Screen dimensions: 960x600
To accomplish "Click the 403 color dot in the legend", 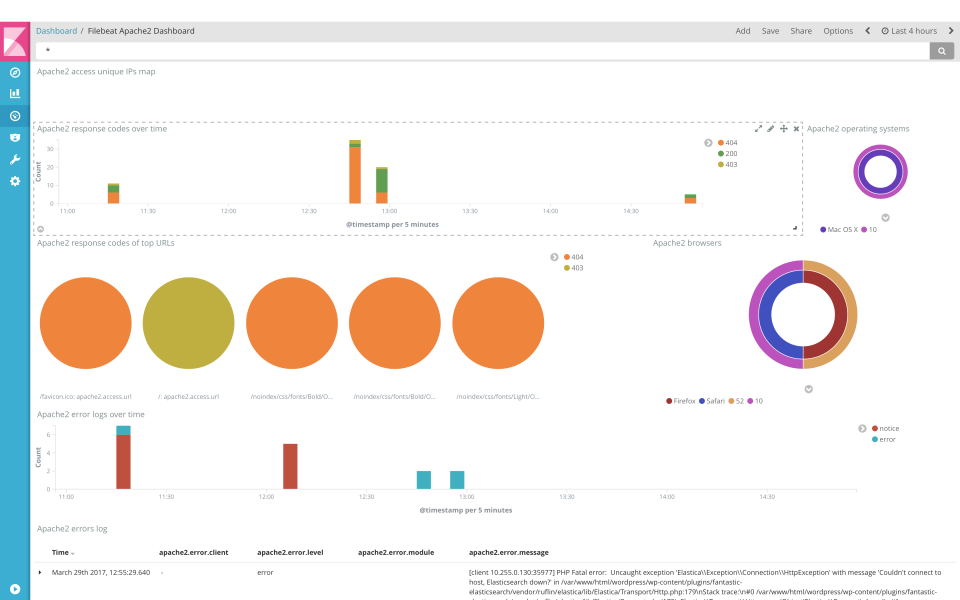I will [x=719, y=162].
